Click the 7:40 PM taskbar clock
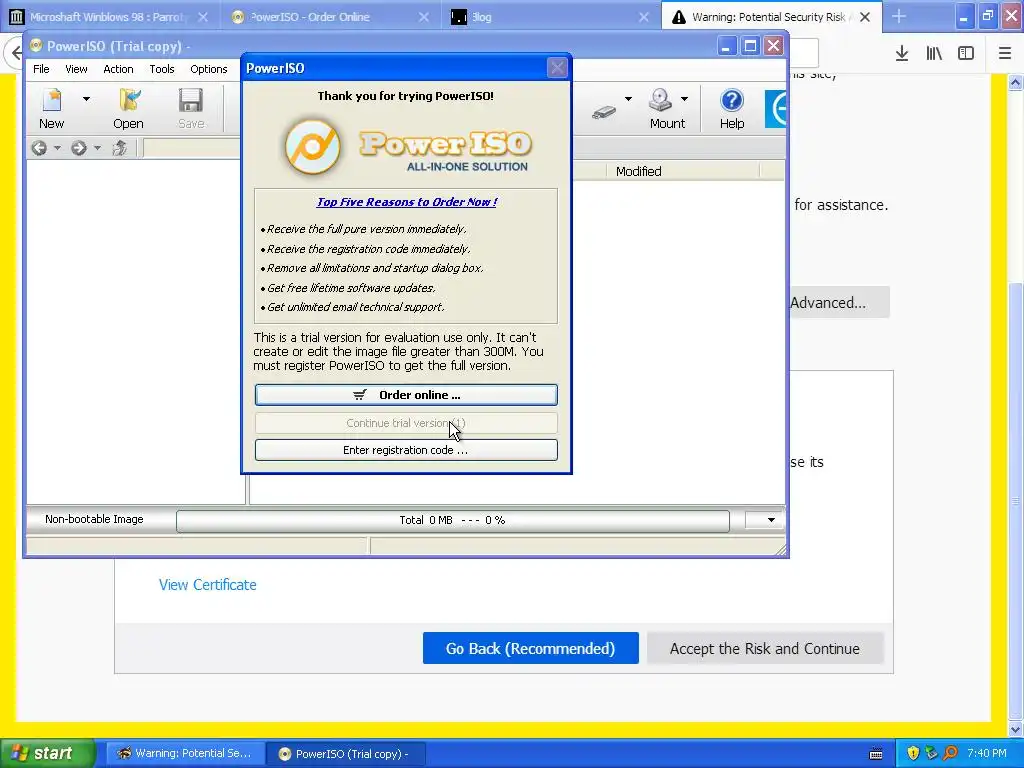Viewport: 1024px width, 768px height. (987, 753)
